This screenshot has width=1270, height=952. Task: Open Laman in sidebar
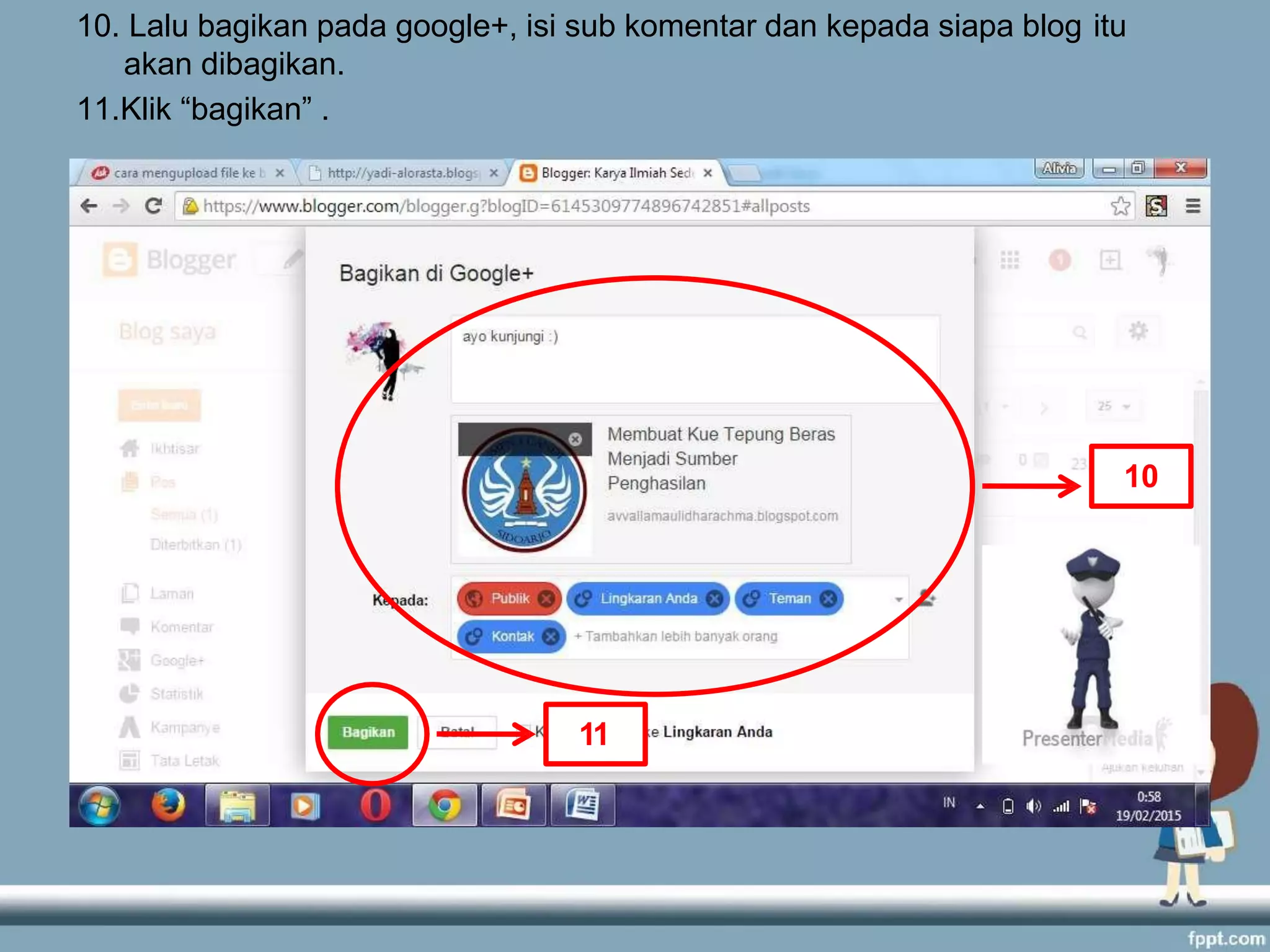(172, 594)
